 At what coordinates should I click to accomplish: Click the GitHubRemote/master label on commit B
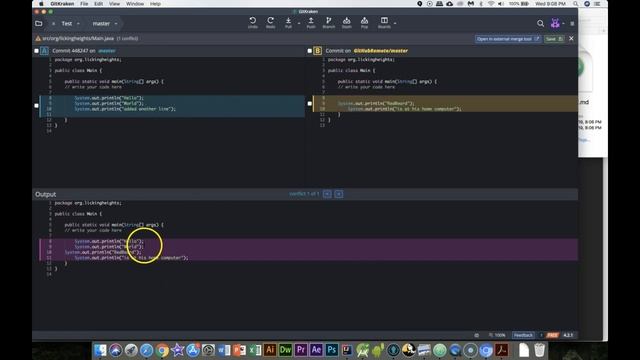380,51
